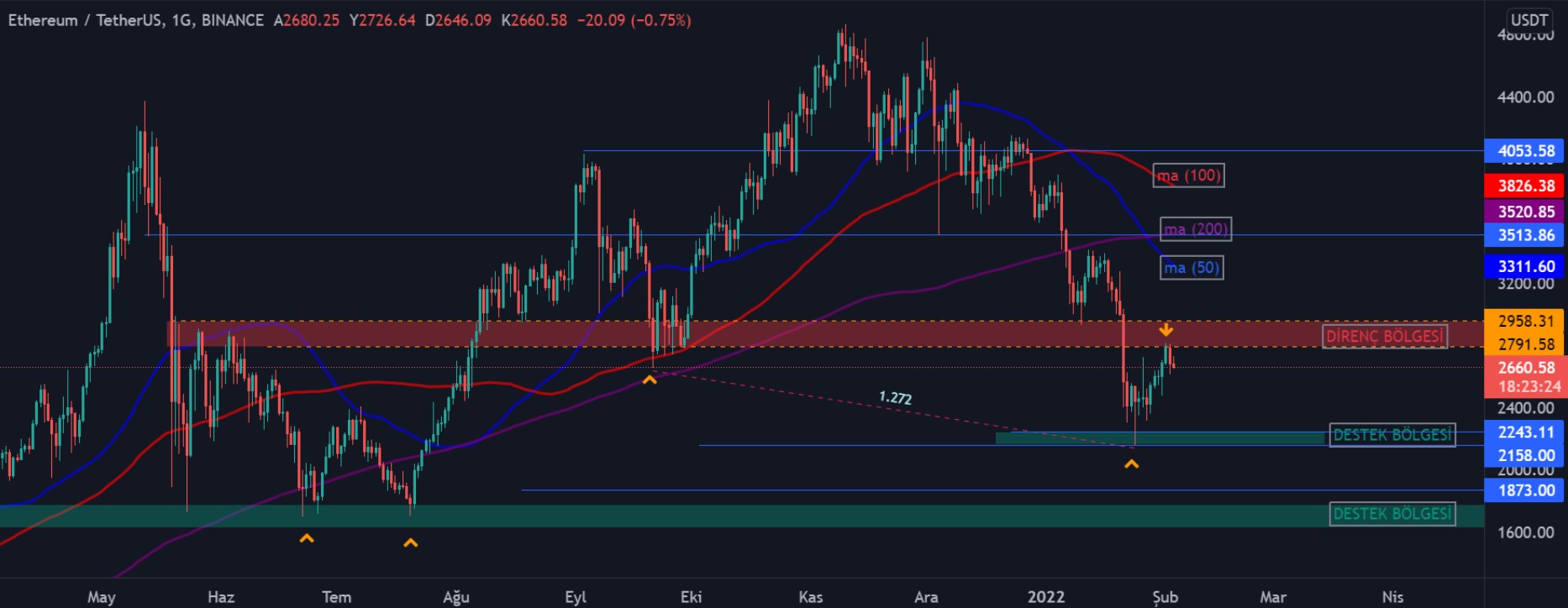Select the 1.272 Fibonacci label
This screenshot has width=1568, height=608.
(895, 397)
